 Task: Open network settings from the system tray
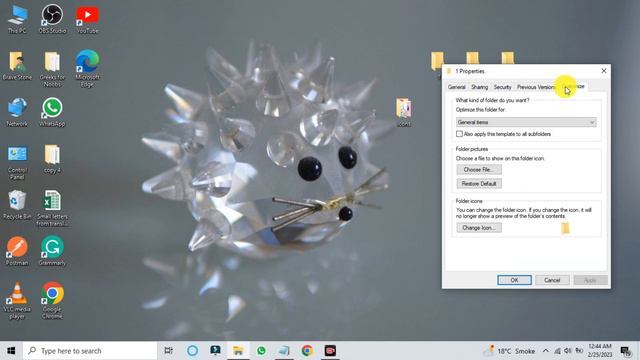coord(557,351)
